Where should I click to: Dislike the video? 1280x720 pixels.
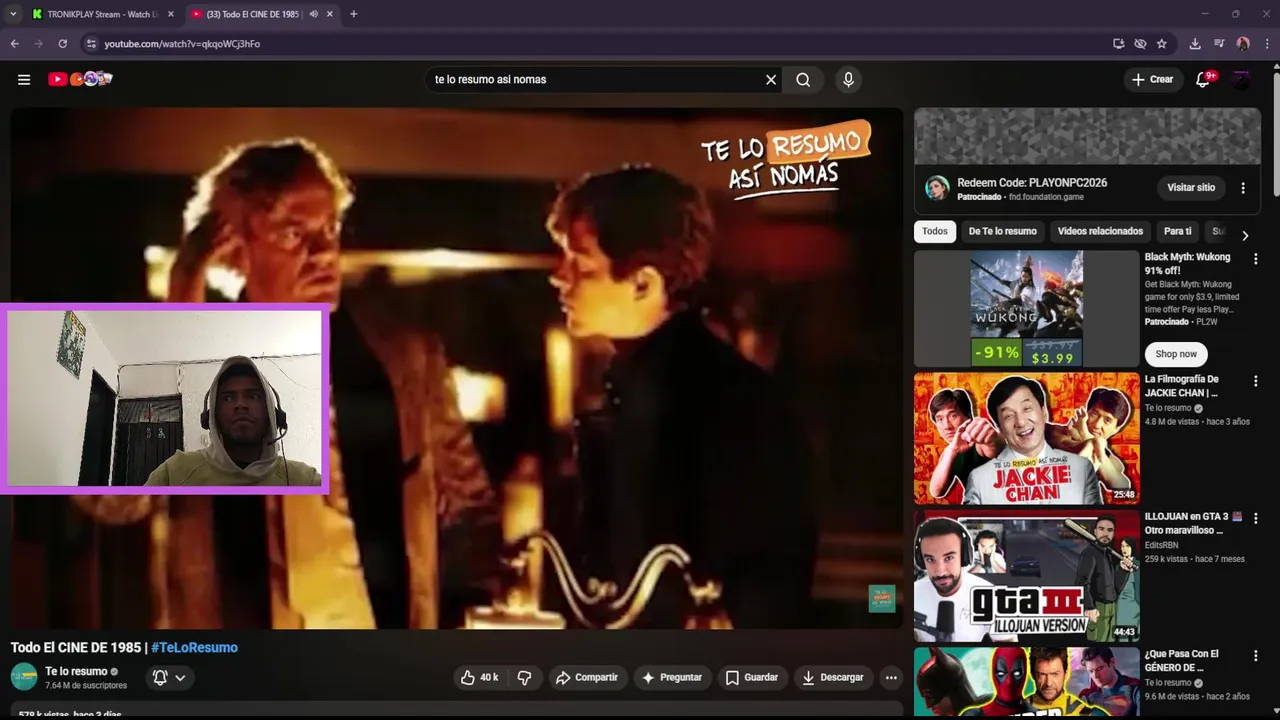(524, 677)
